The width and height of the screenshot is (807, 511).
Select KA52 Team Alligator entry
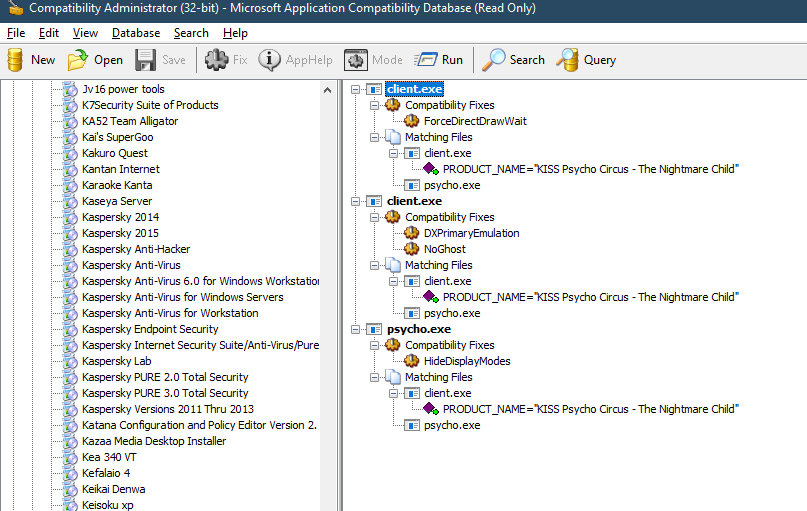[x=130, y=121]
